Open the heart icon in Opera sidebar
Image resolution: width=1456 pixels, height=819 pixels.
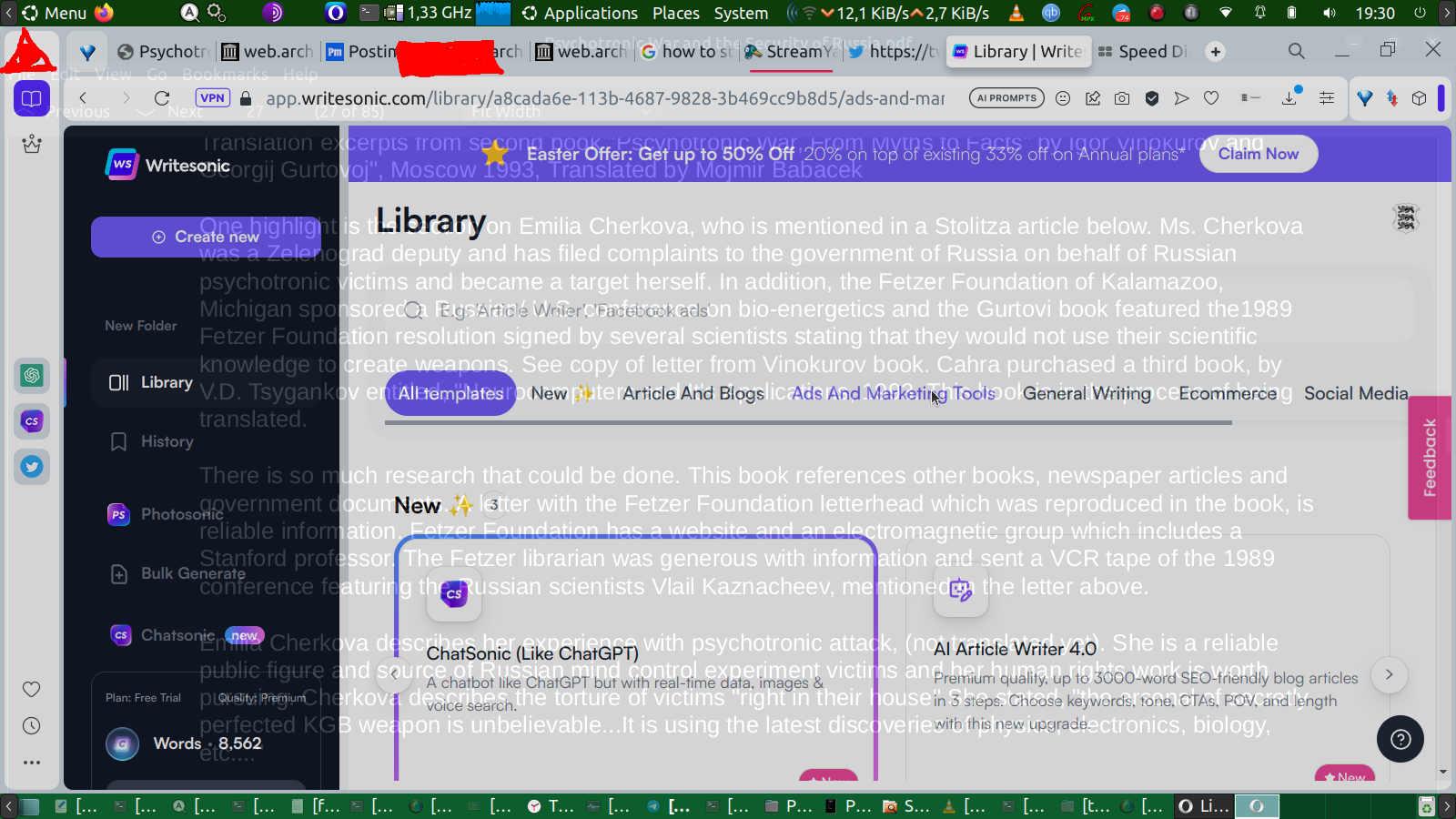pyautogui.click(x=32, y=690)
